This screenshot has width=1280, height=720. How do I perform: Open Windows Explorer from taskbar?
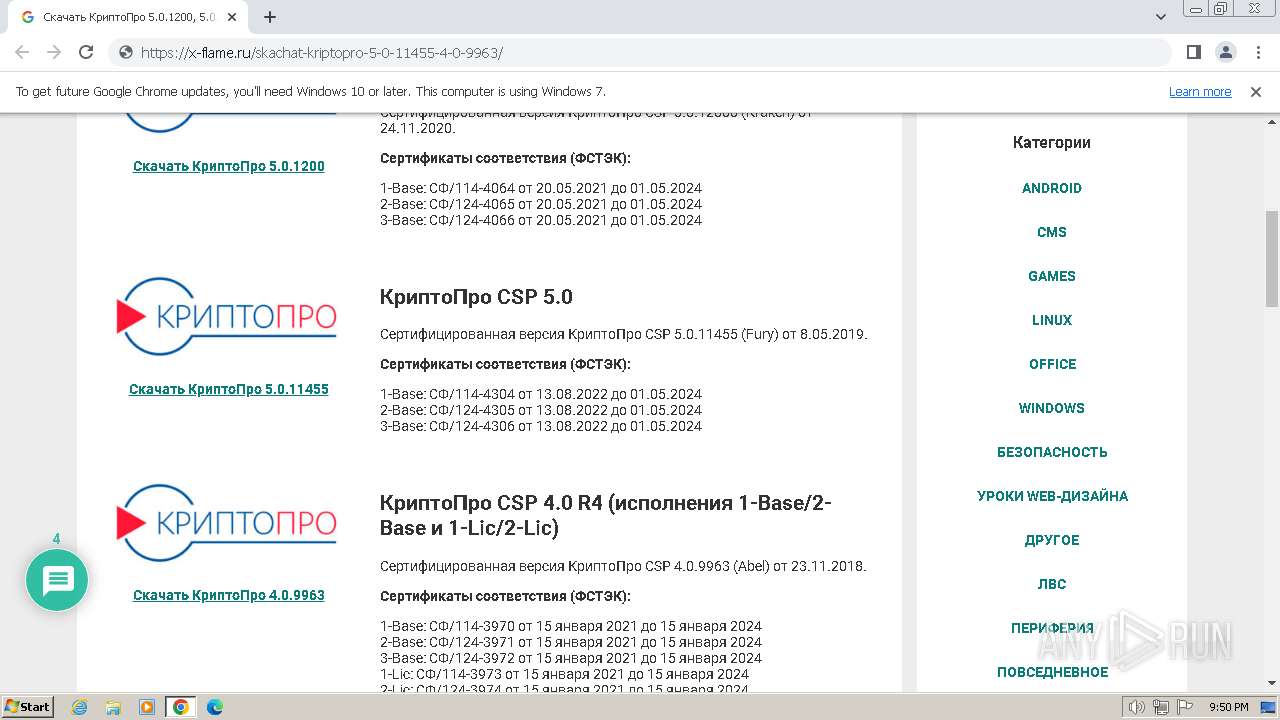(113, 707)
